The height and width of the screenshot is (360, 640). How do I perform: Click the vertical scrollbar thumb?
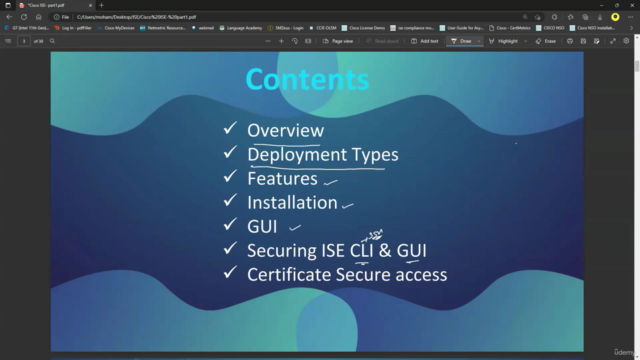[637, 66]
